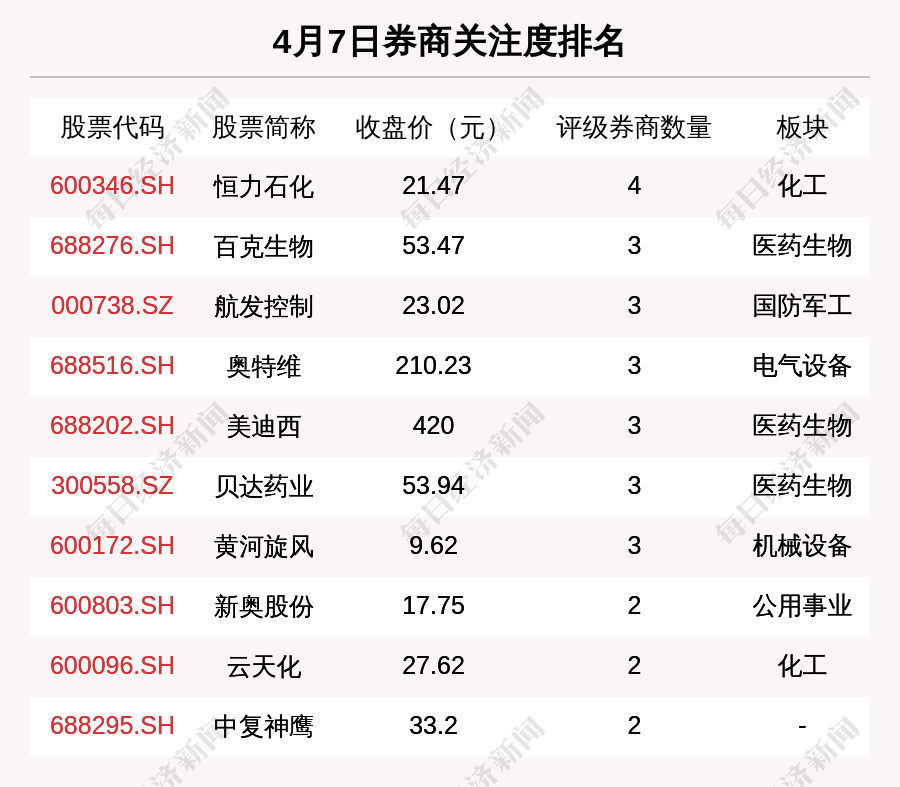The height and width of the screenshot is (787, 900).
Task: Click sector 医药生物 in 百克生物 row
Action: click(x=802, y=246)
